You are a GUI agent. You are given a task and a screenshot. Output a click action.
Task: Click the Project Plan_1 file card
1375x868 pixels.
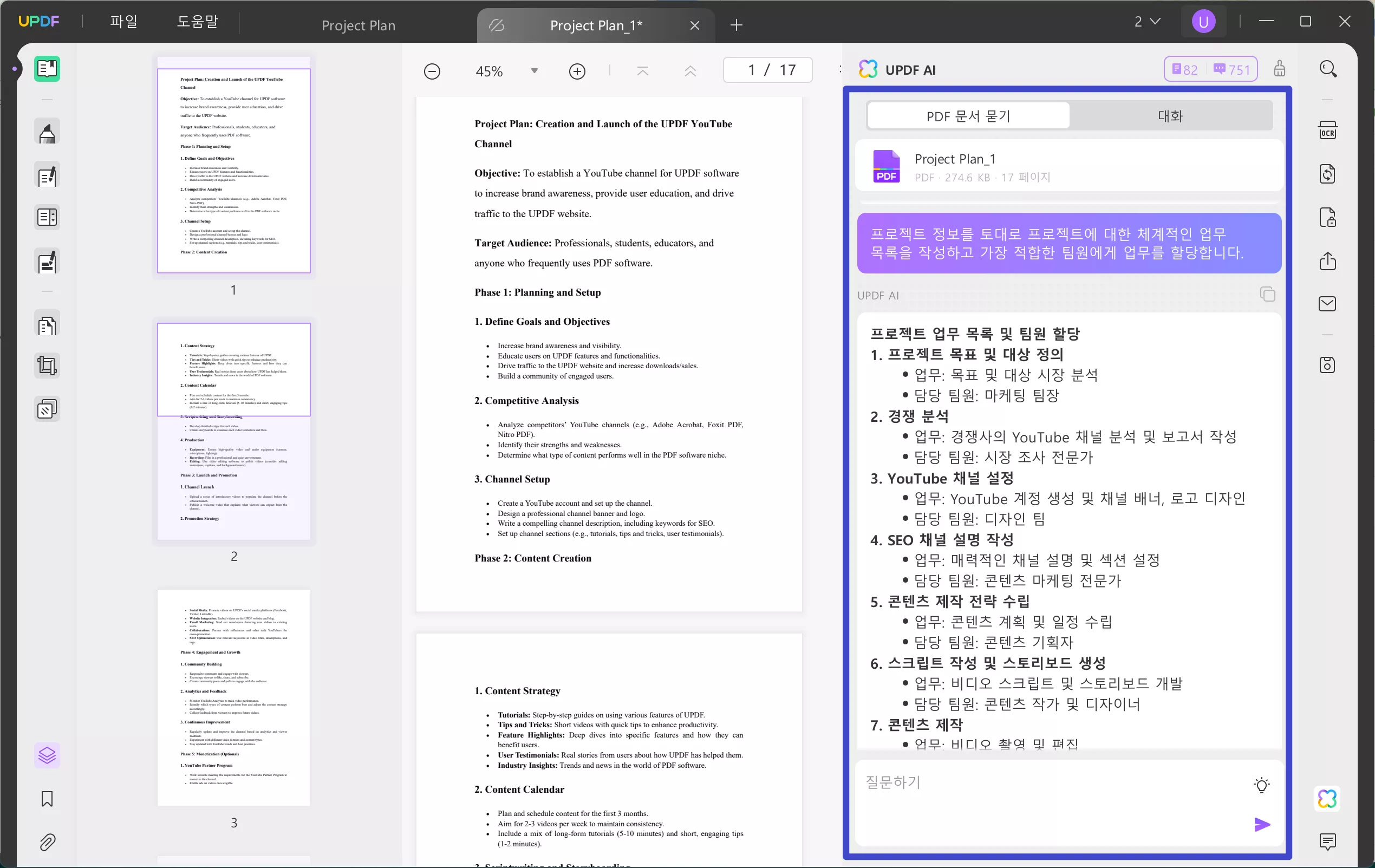pyautogui.click(x=1069, y=166)
